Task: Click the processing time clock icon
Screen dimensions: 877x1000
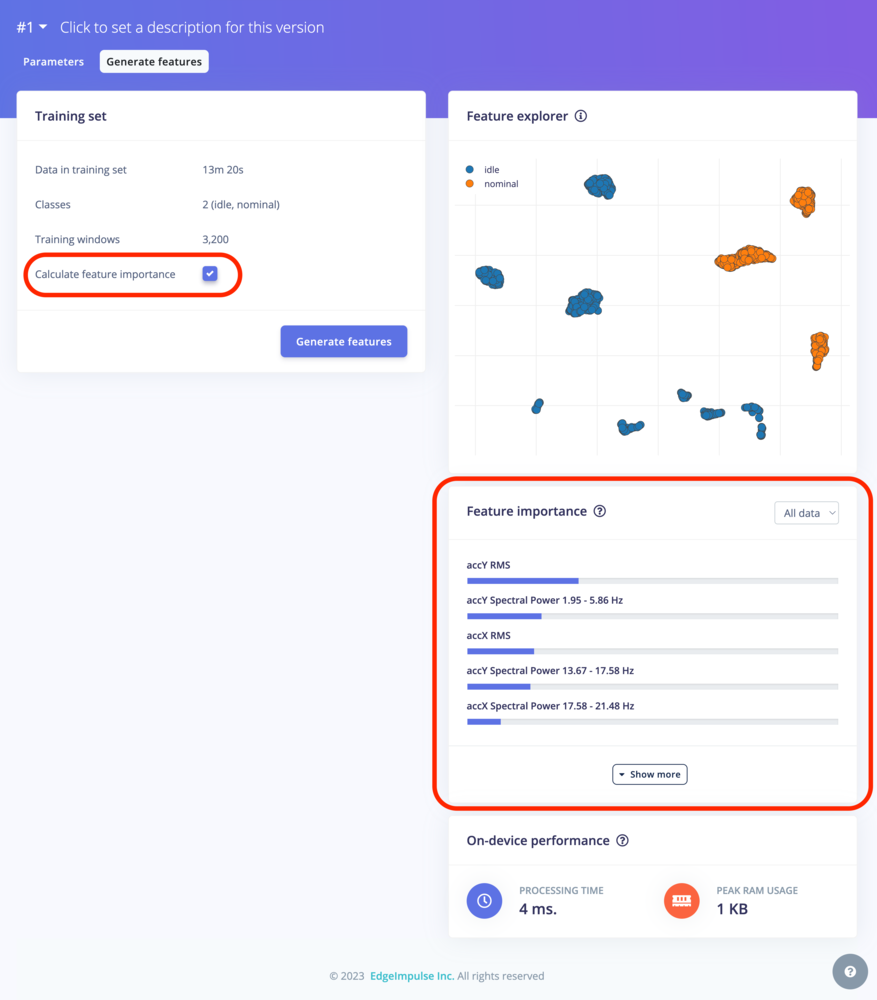Action: coord(484,901)
